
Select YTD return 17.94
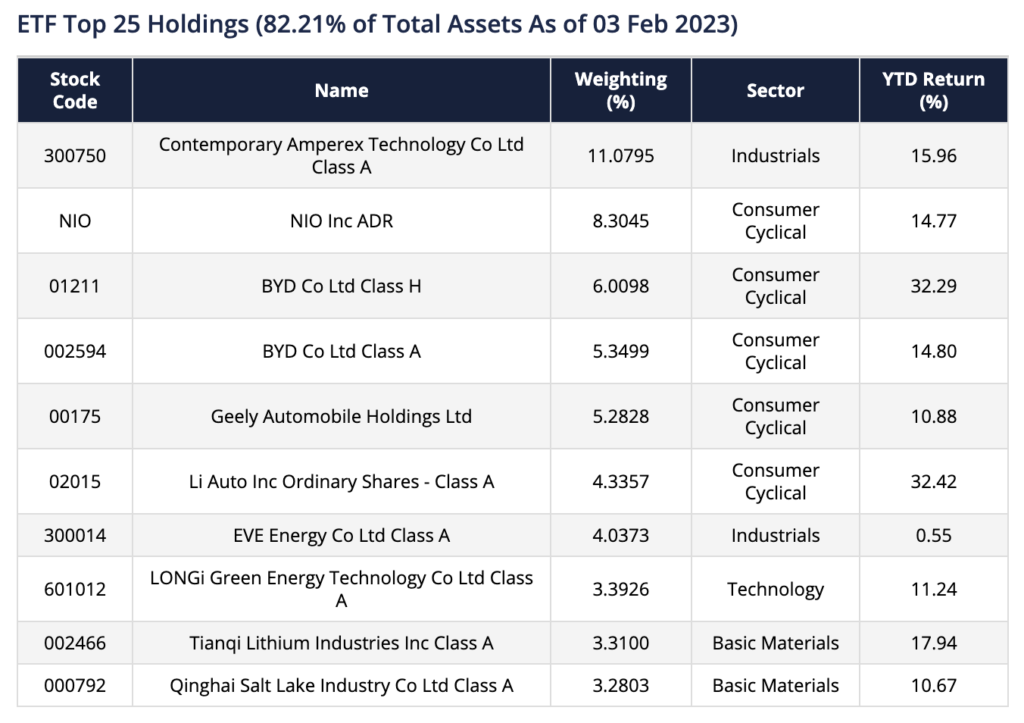pos(933,643)
